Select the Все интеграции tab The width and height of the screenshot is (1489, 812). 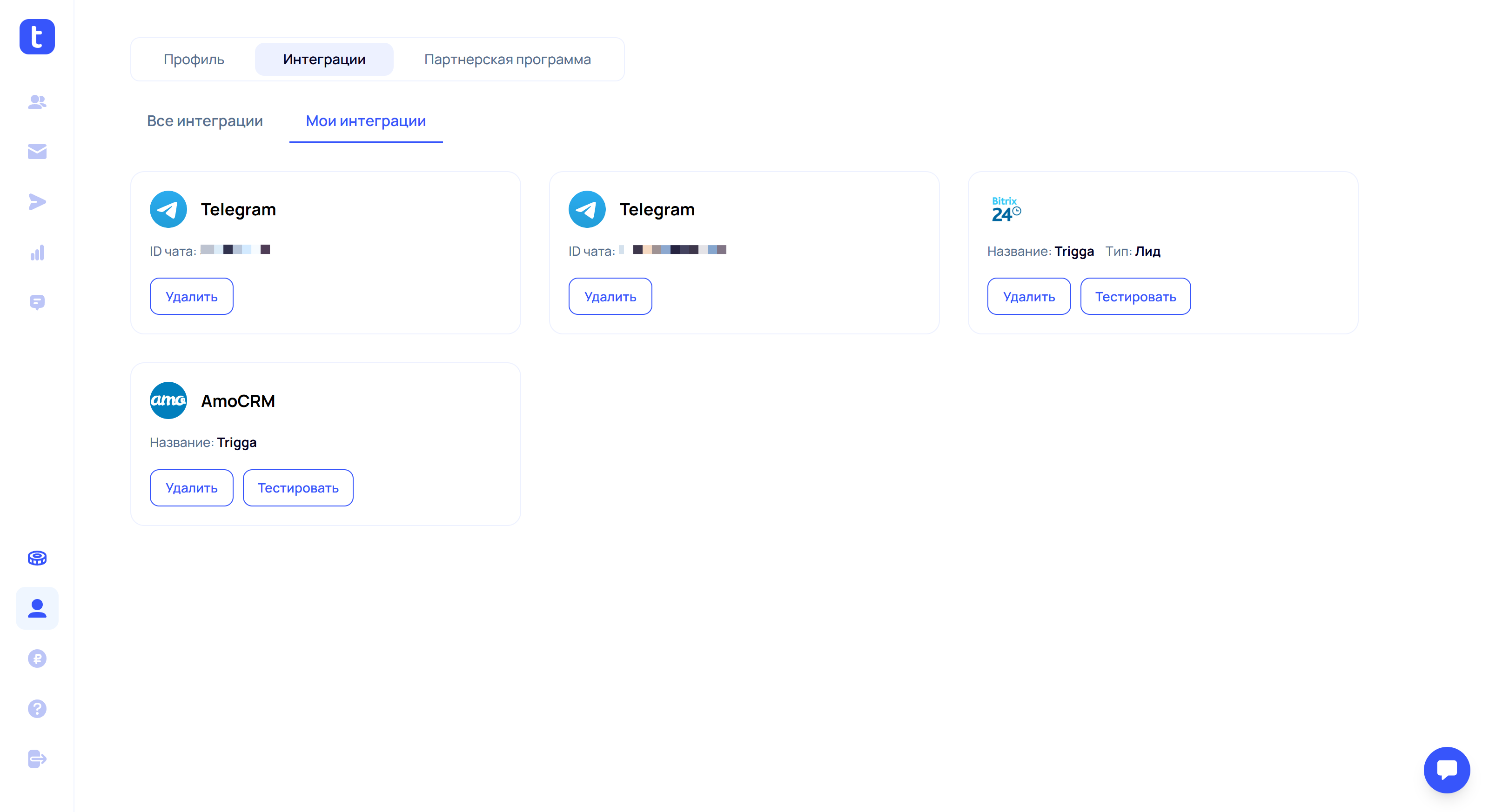[205, 121]
